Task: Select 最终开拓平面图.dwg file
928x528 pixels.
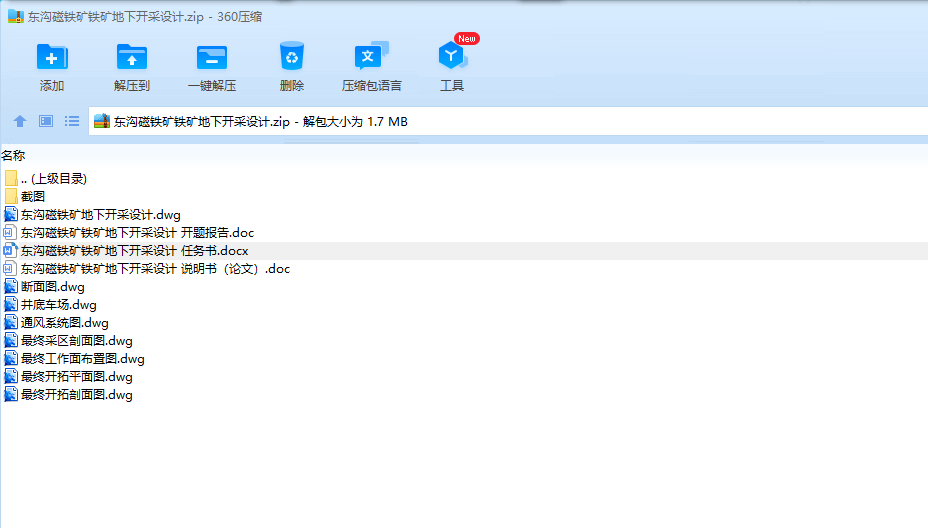Action: click(x=76, y=377)
